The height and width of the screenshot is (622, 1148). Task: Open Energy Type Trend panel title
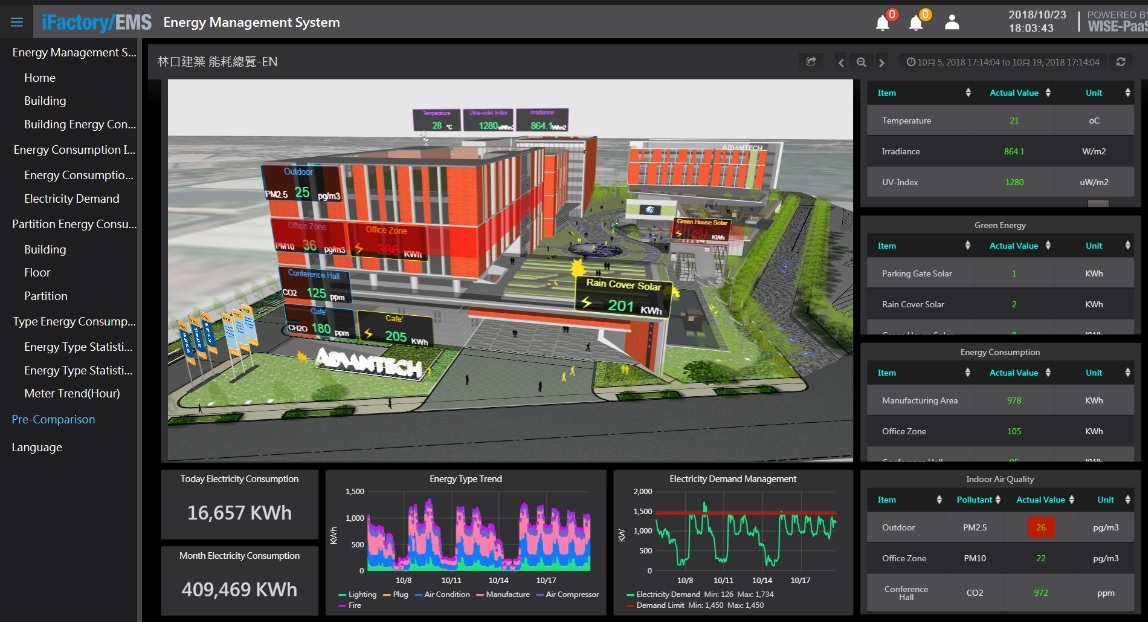pos(466,479)
